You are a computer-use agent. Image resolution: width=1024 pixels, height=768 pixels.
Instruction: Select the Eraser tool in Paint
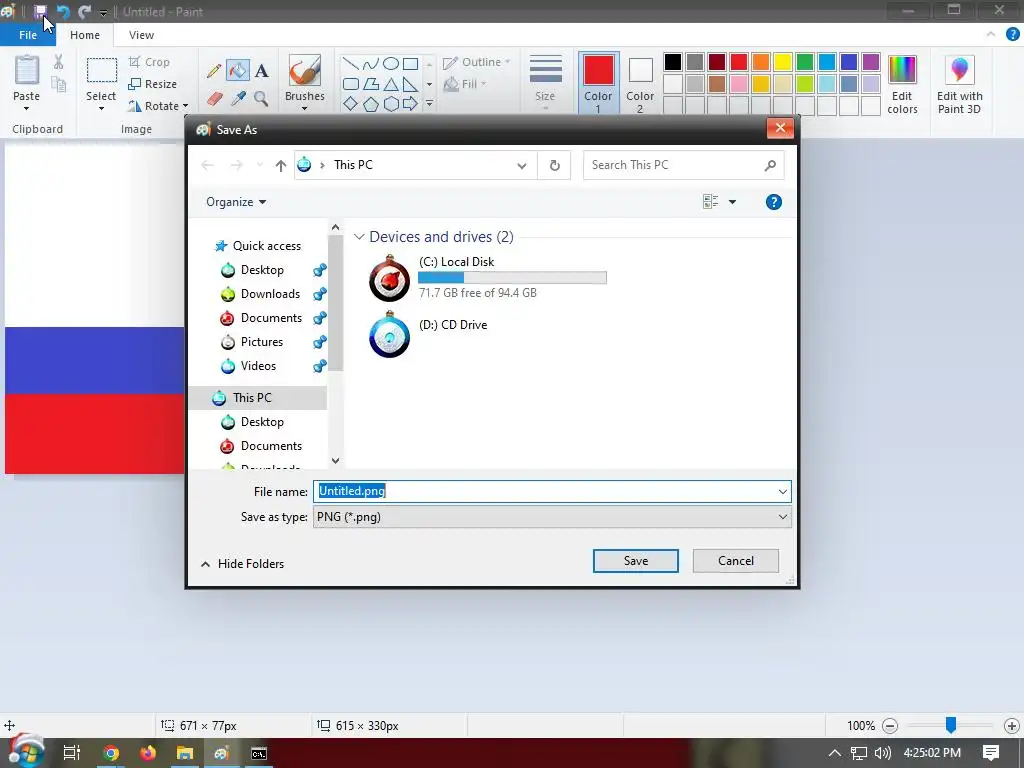(x=214, y=99)
